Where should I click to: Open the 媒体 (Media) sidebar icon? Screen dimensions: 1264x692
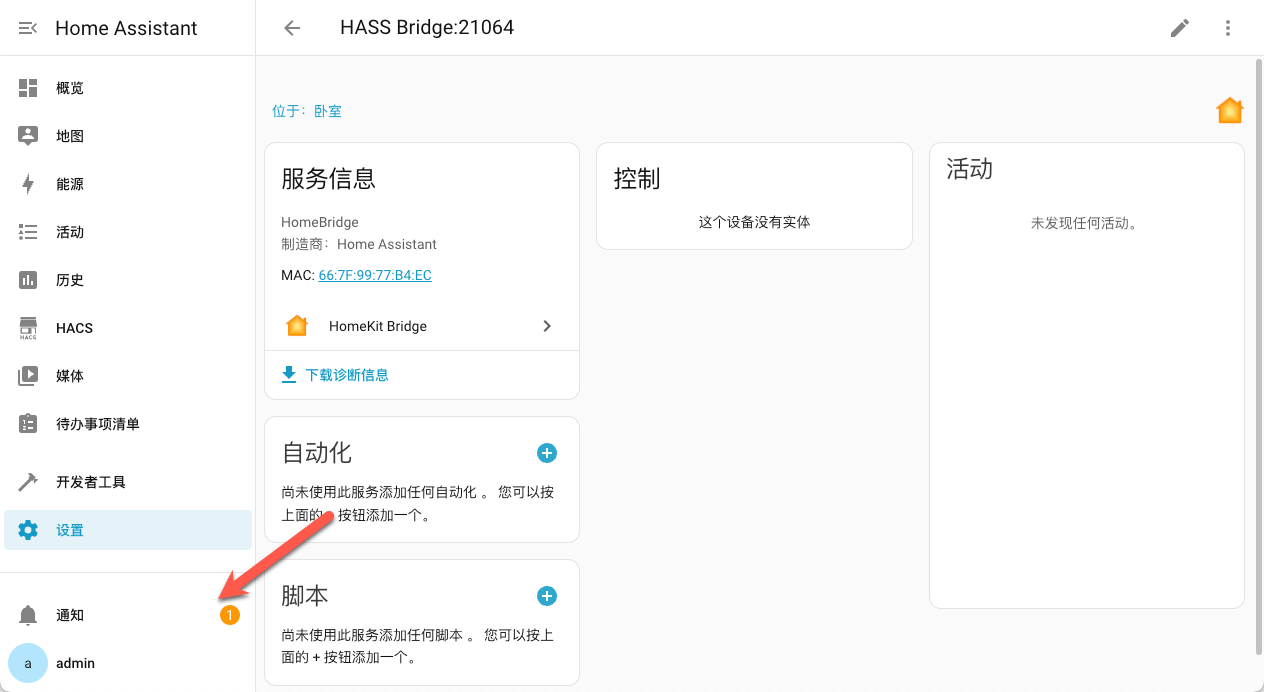[27, 375]
